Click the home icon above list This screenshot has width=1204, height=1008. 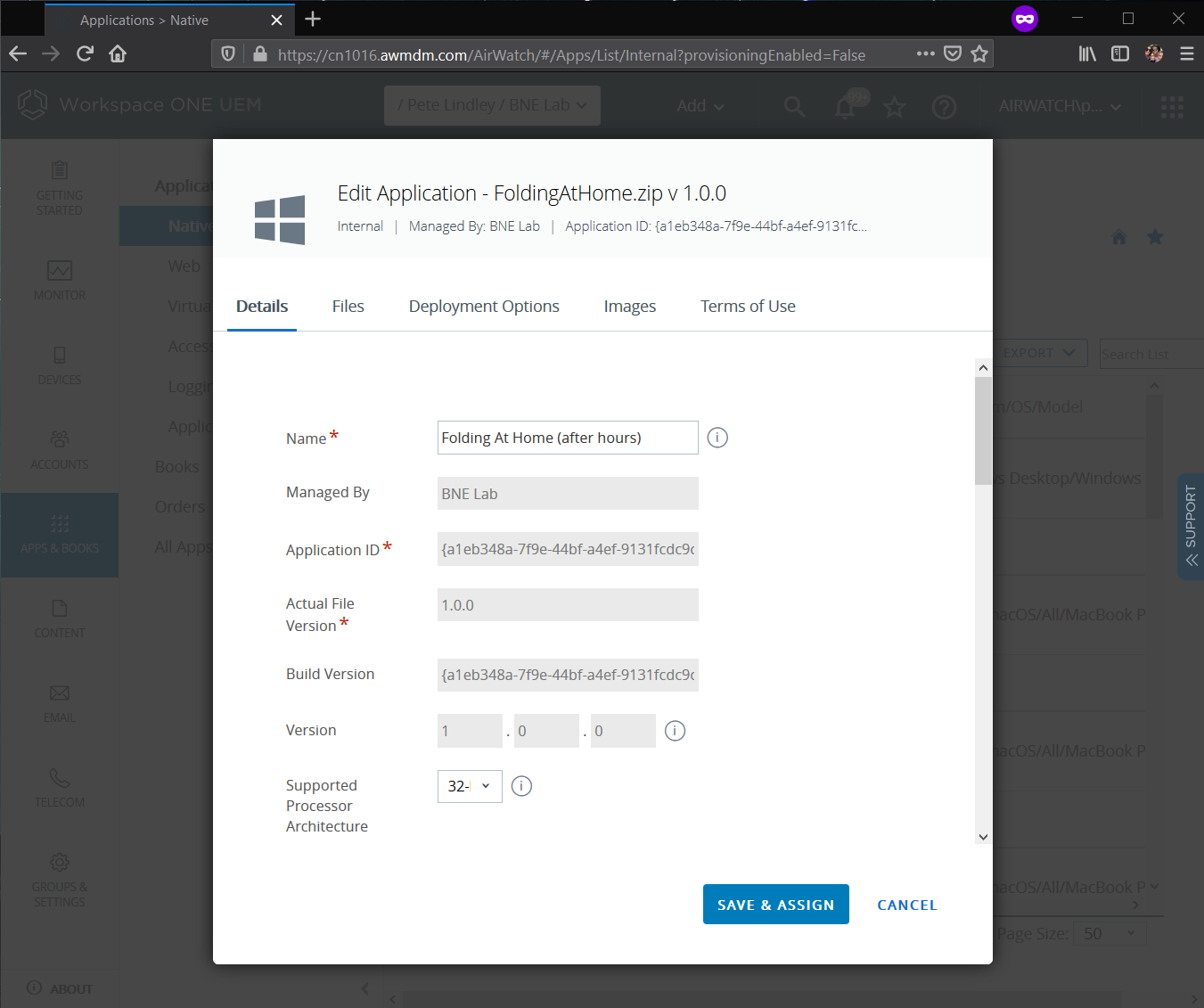(x=1119, y=237)
